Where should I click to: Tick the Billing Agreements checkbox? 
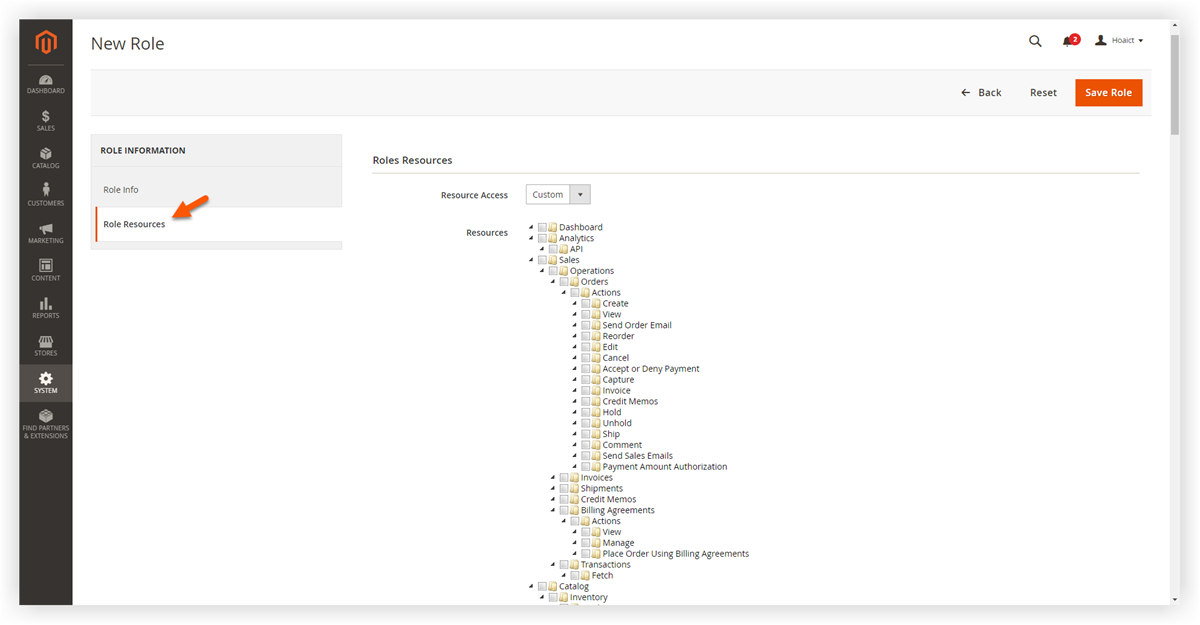click(562, 510)
